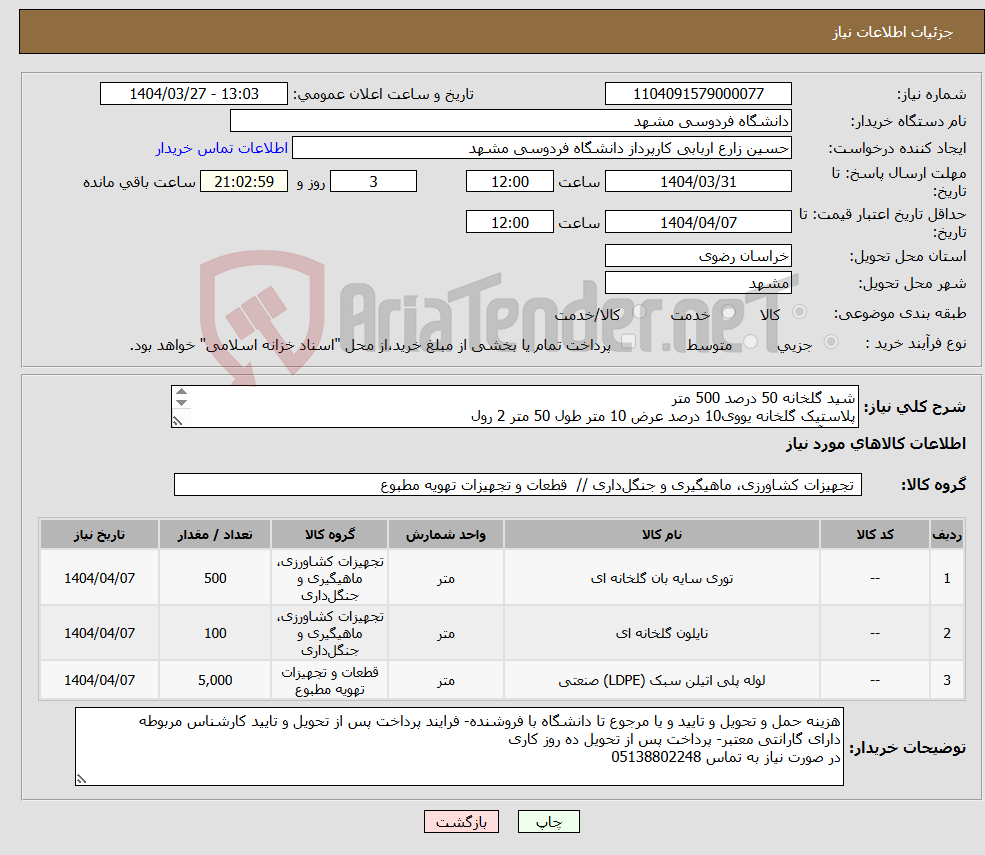Click the price validity date field 1404/04/07
Viewport: 985px width, 855px height.
point(698,222)
